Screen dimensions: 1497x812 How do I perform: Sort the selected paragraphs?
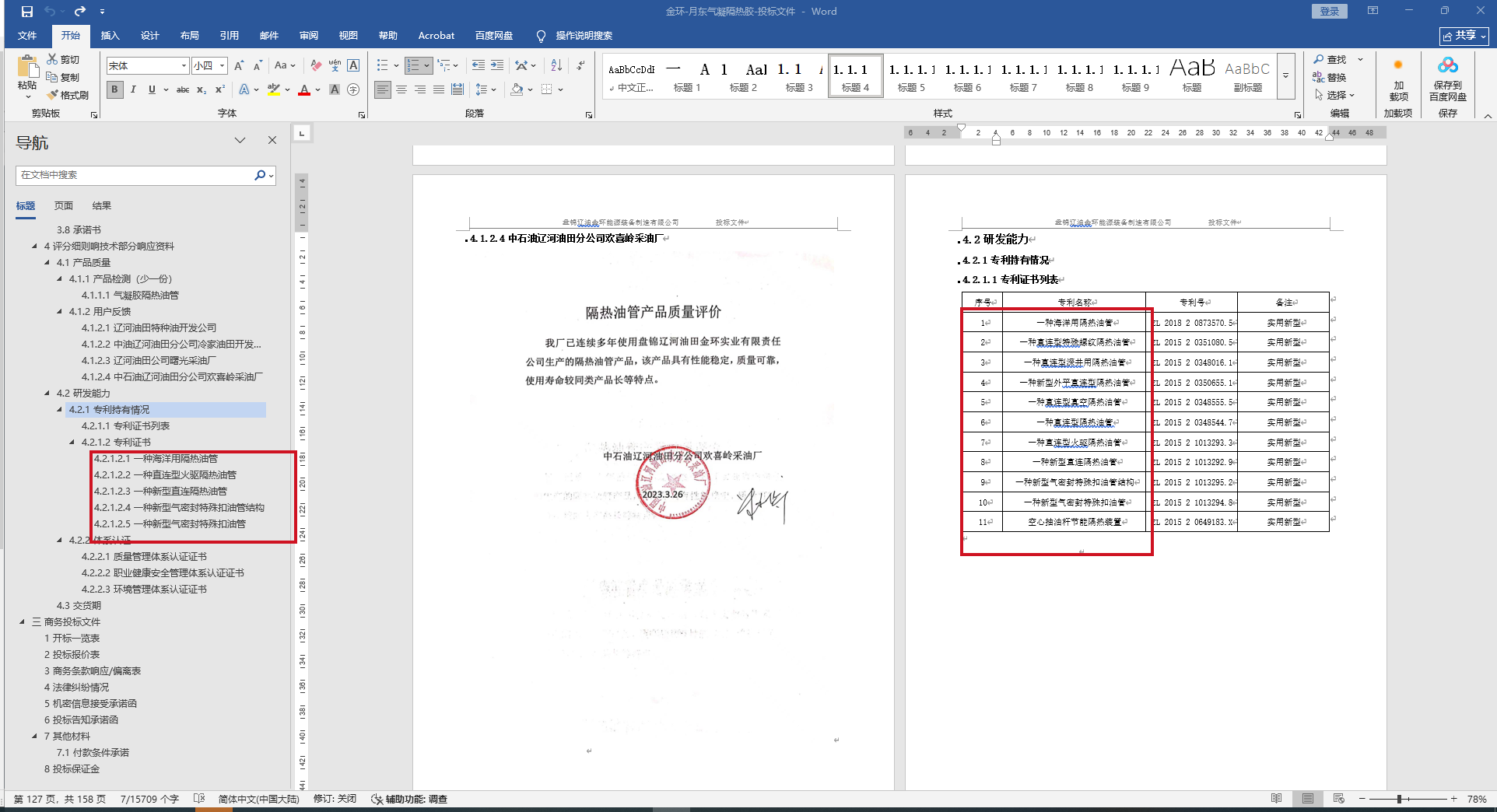click(556, 66)
